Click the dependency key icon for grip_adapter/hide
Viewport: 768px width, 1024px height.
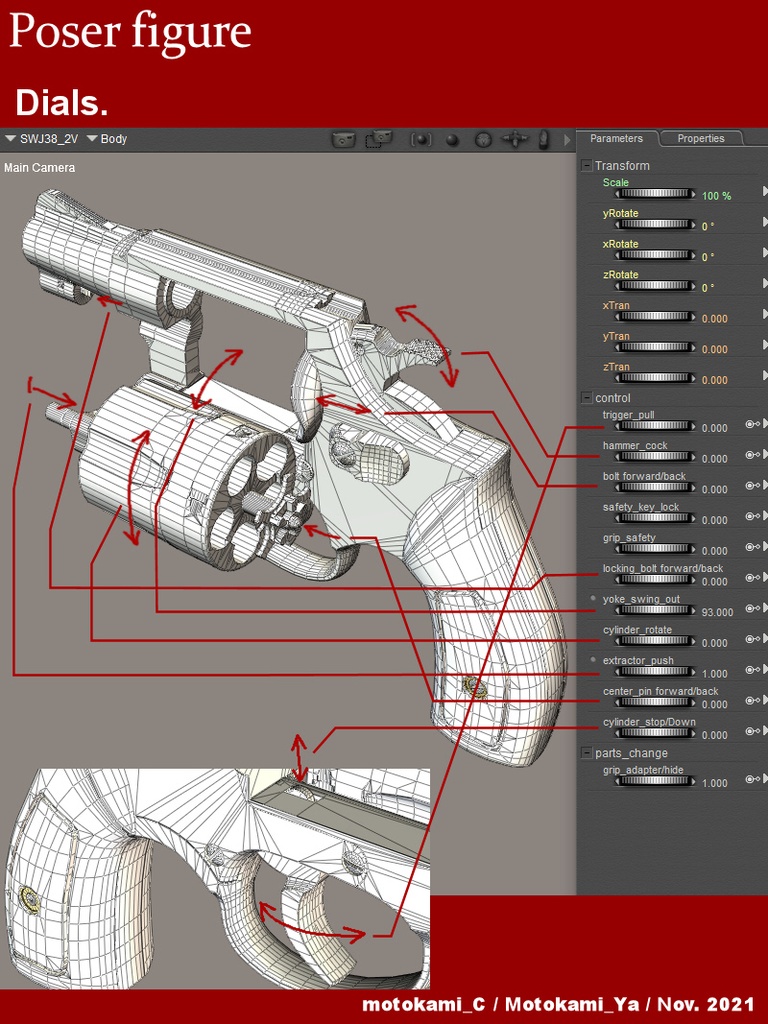(752, 779)
